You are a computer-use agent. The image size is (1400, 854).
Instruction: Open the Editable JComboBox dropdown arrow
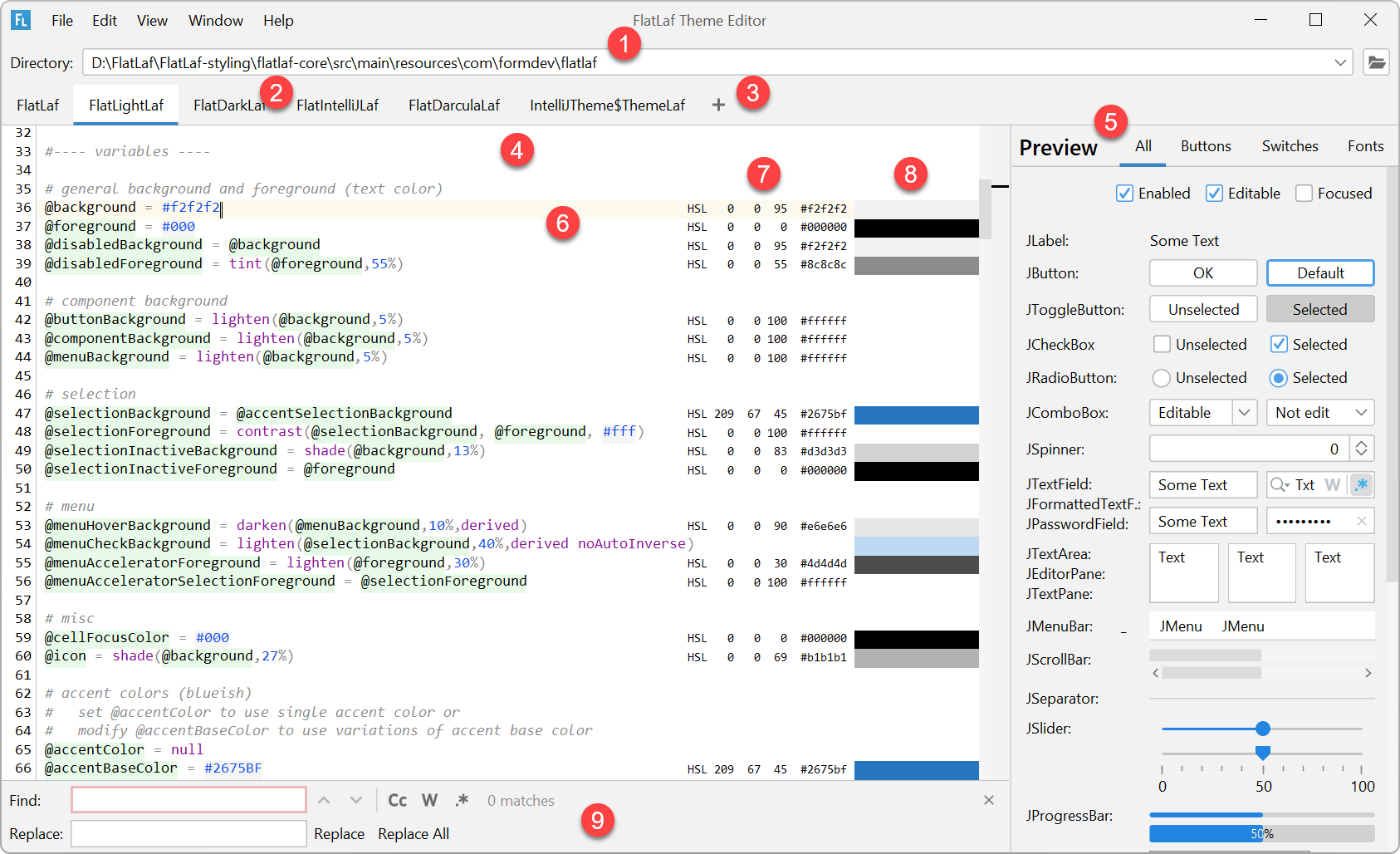pos(1244,413)
